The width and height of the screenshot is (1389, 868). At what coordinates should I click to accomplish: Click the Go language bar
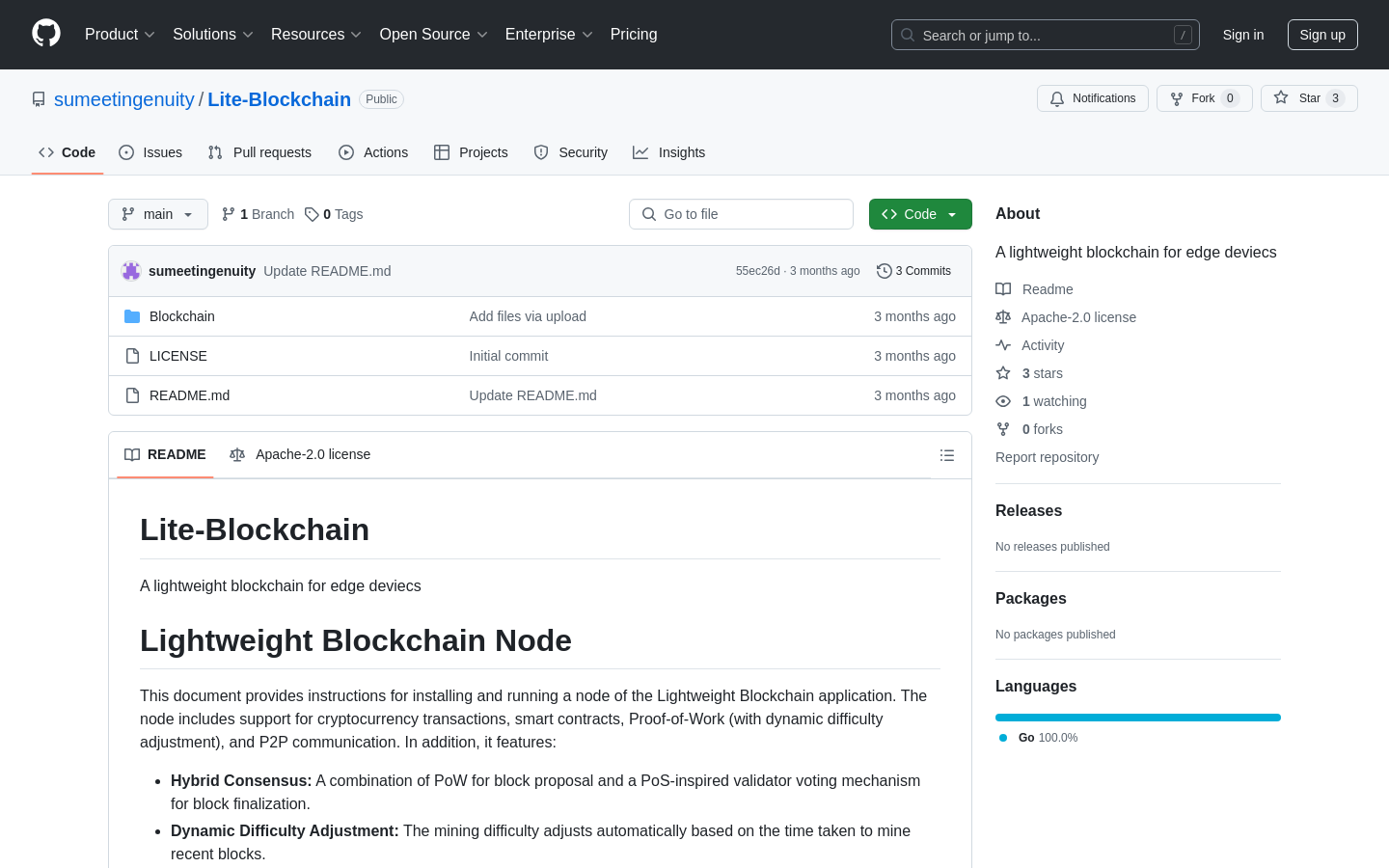(1138, 718)
